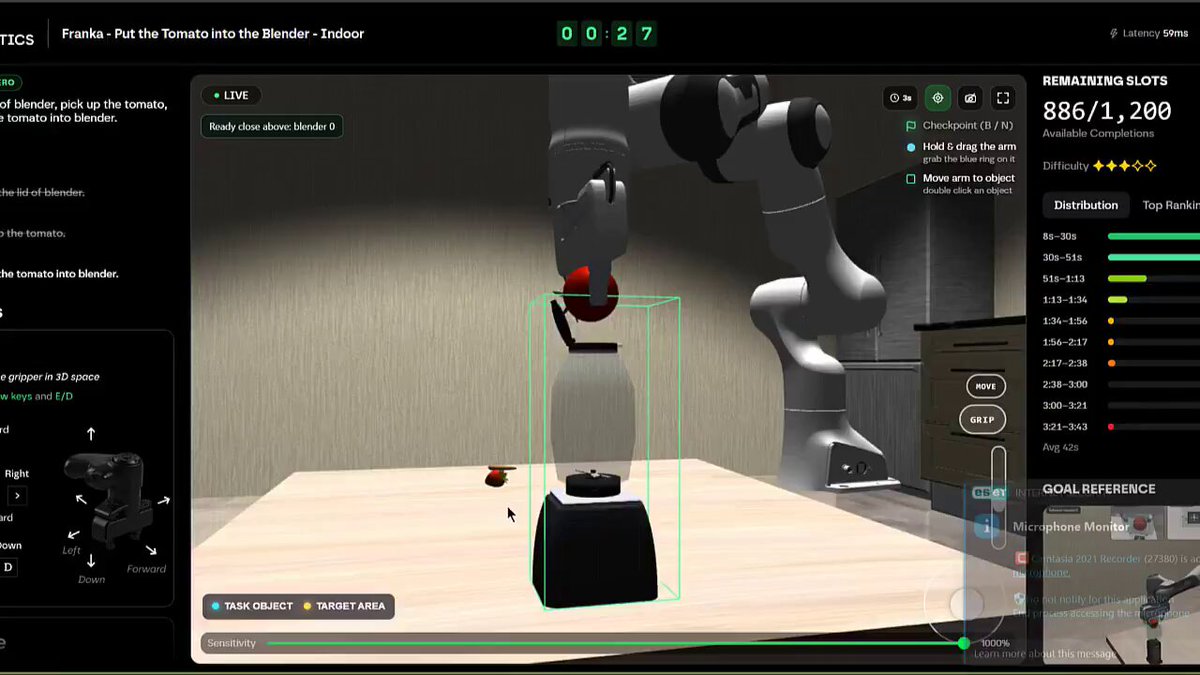Screen dimensions: 1200x675
Task: Select the Hold & drag the arm option
Action: pyautogui.click(x=960, y=152)
